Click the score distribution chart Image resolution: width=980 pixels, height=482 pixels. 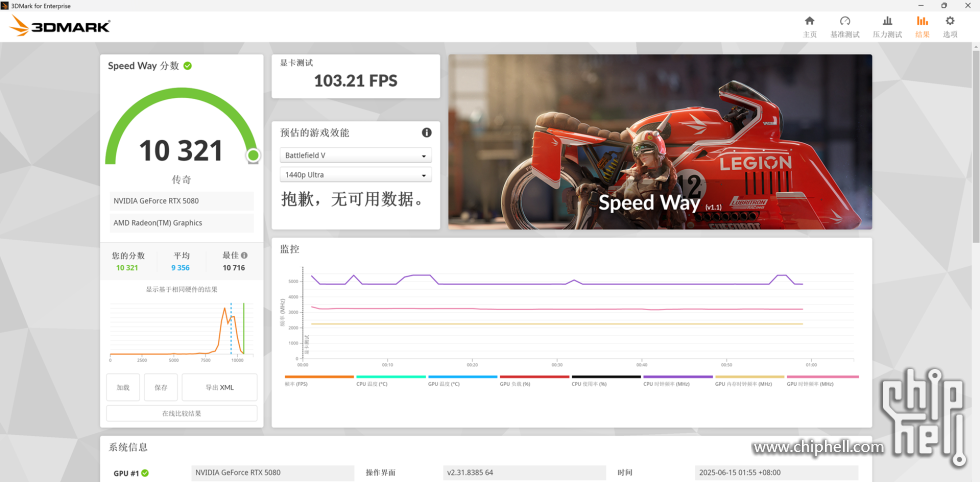pos(182,331)
